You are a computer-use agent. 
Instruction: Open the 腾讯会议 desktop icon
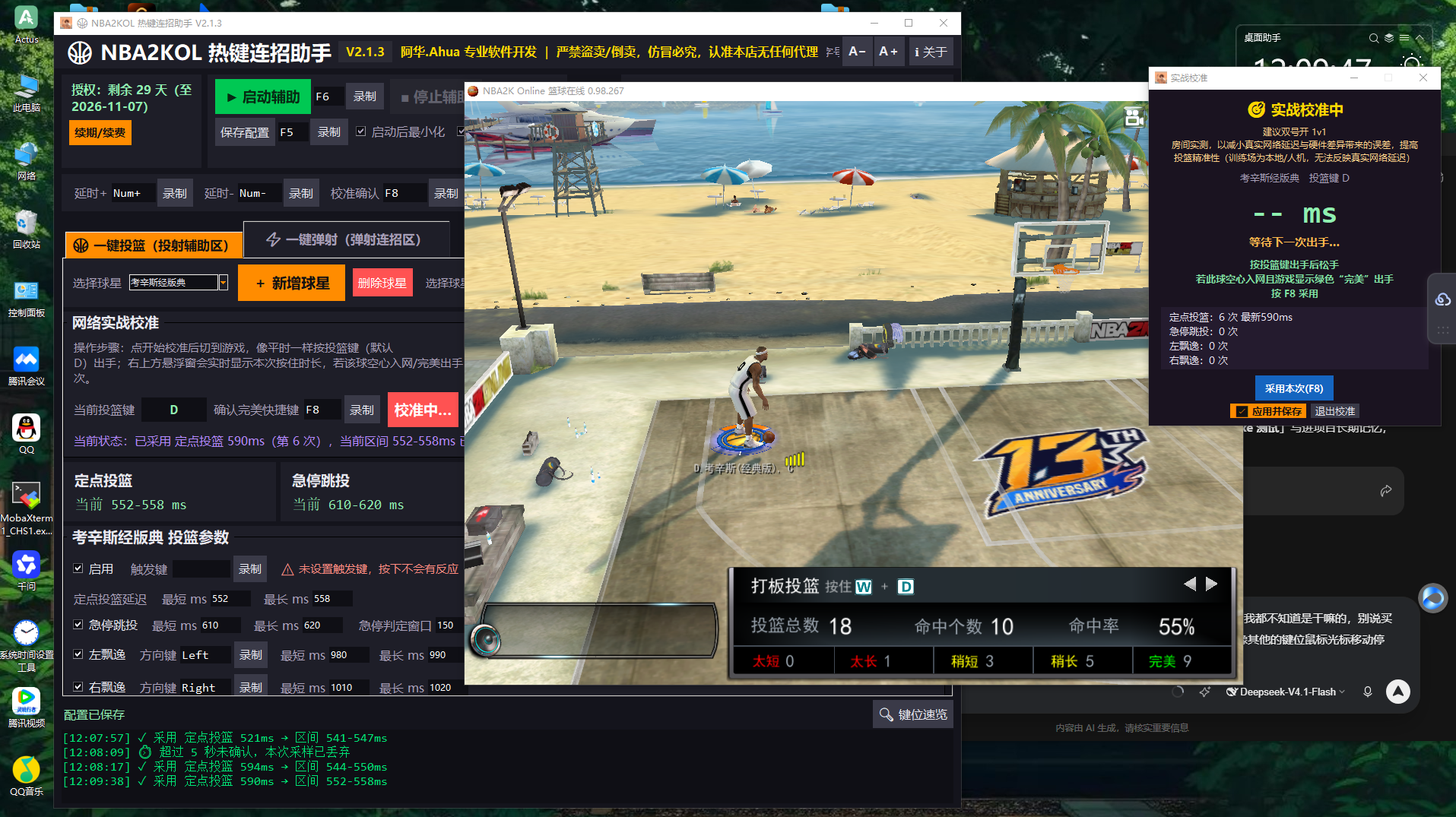tap(26, 366)
